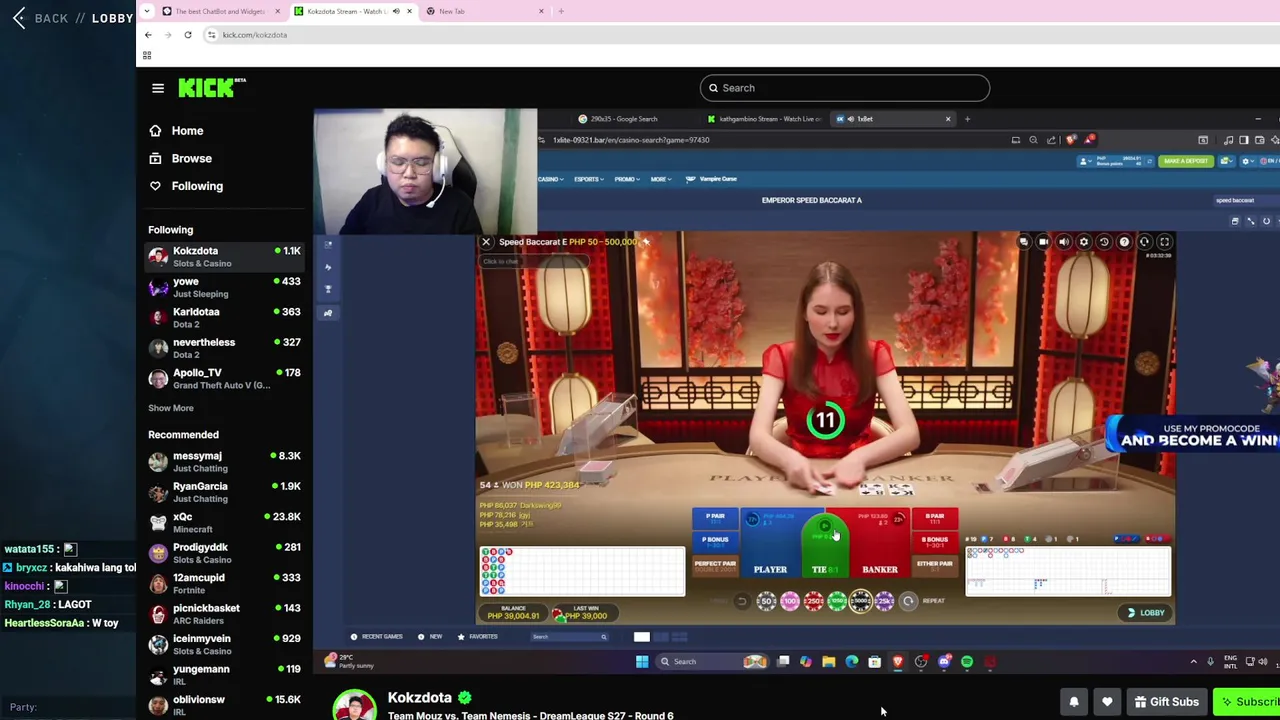
Task: Follow Kokzdota with the heart button
Action: (x=1107, y=702)
